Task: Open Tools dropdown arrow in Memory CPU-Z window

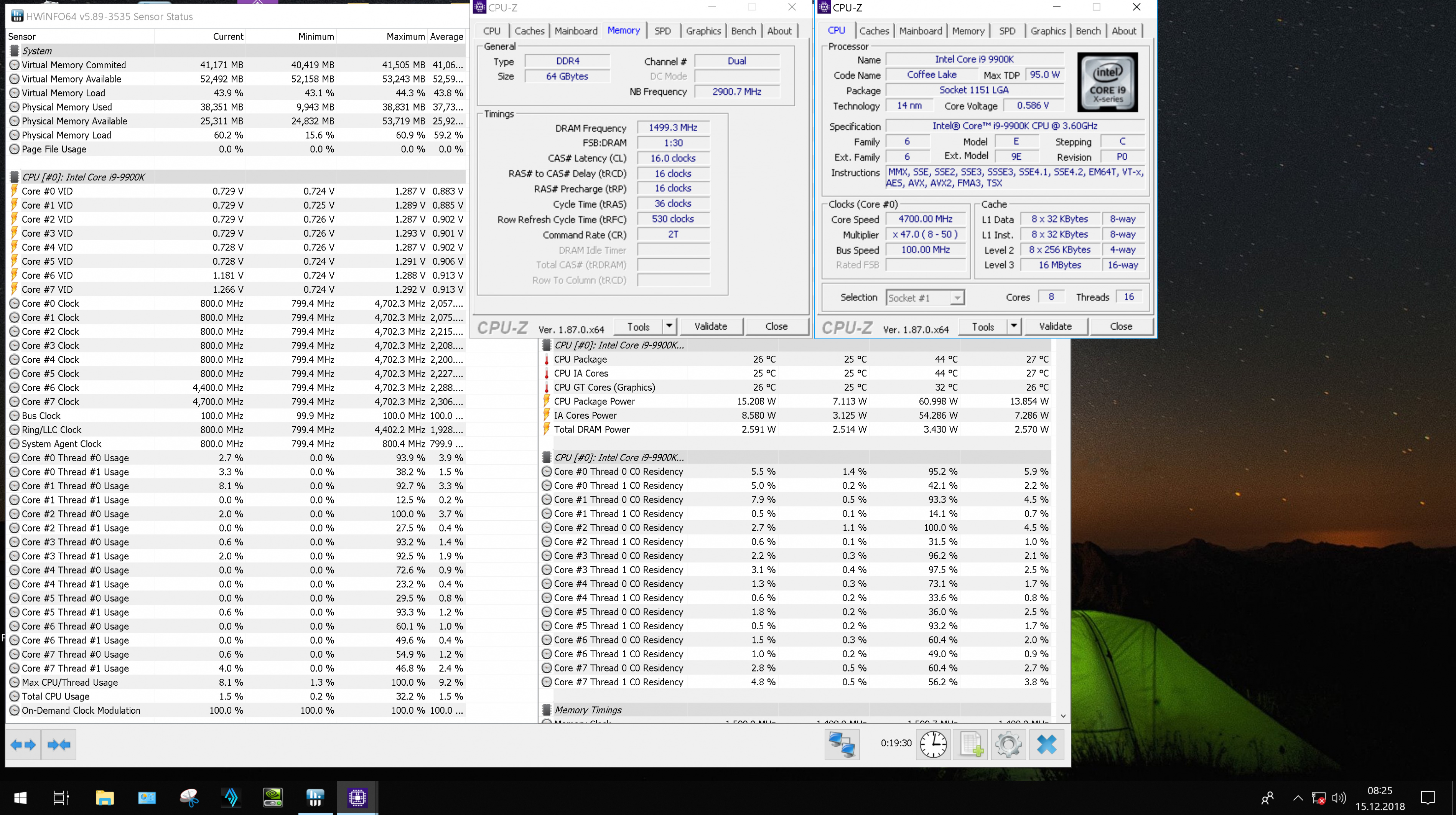Action: pyautogui.click(x=669, y=326)
